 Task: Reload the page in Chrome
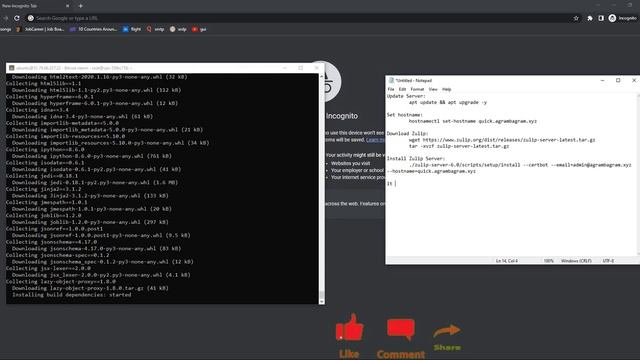click(x=17, y=18)
